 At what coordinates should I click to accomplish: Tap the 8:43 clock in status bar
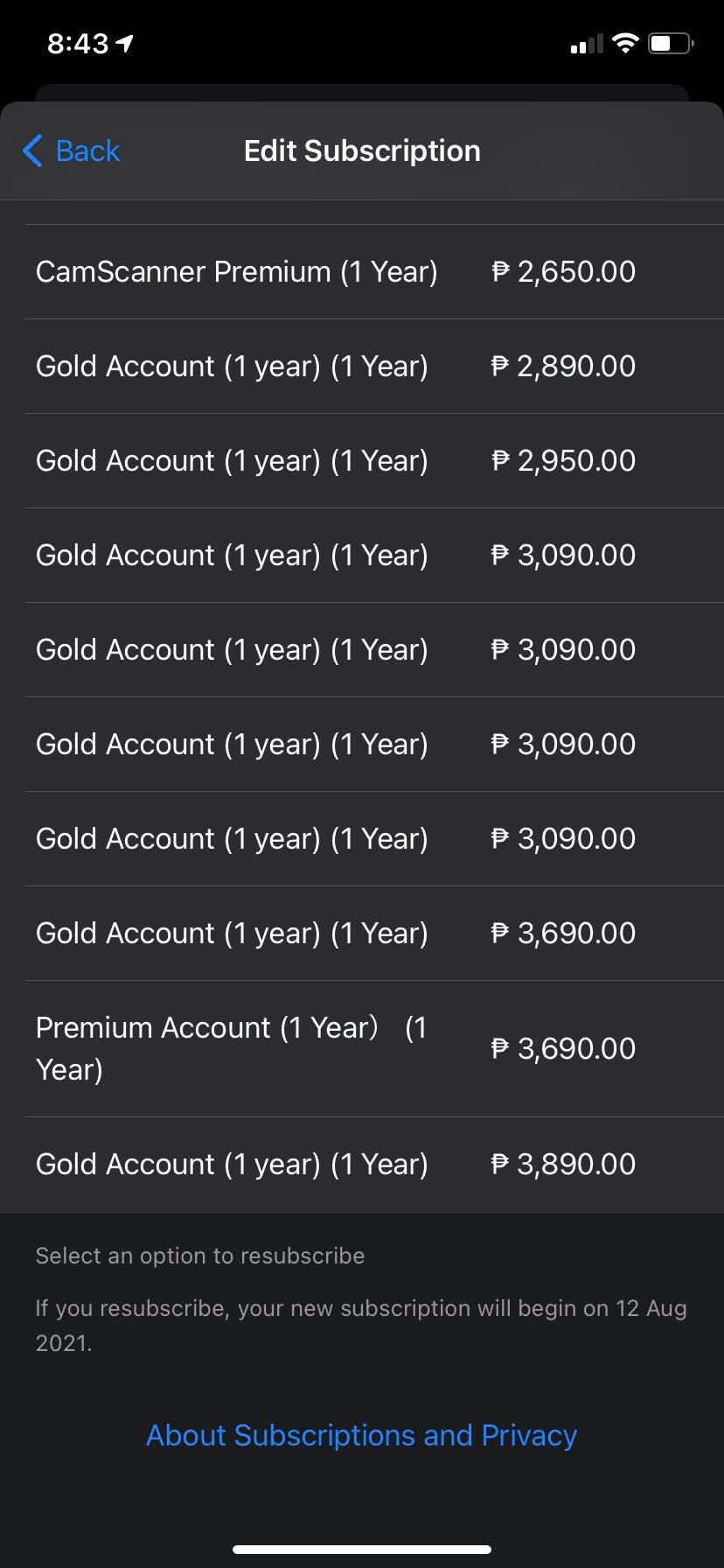[78, 44]
